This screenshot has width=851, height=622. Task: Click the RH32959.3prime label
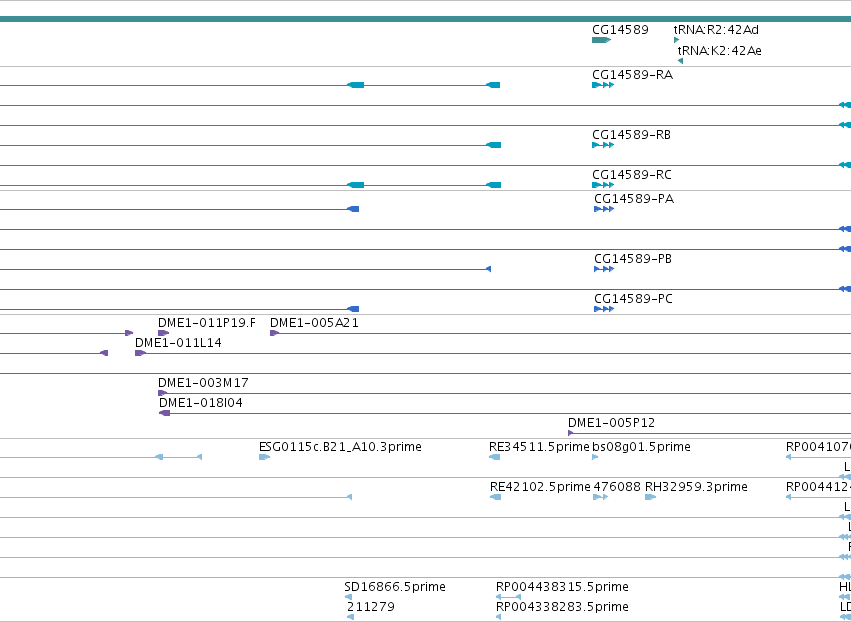click(x=696, y=487)
